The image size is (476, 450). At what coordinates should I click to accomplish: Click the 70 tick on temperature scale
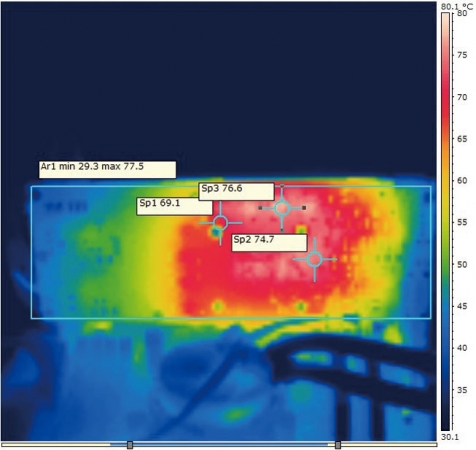[x=462, y=97]
